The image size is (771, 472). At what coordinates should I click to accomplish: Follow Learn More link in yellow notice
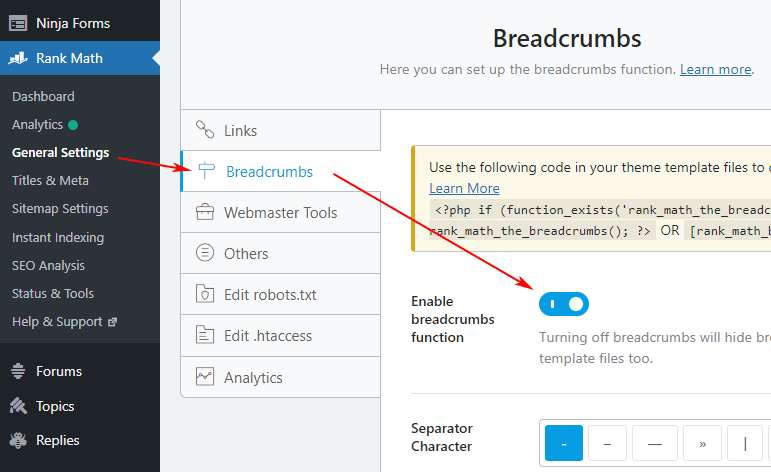click(464, 188)
